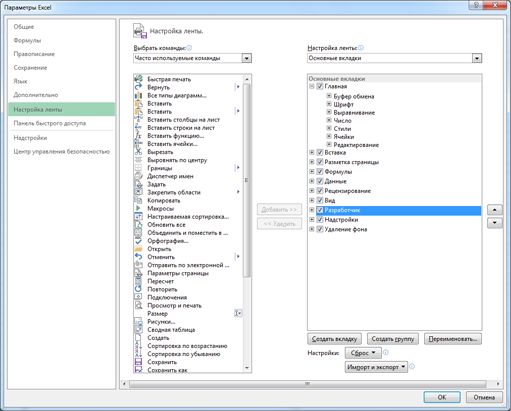Click the Отмена button
The width and height of the screenshot is (511, 411).
point(484,397)
